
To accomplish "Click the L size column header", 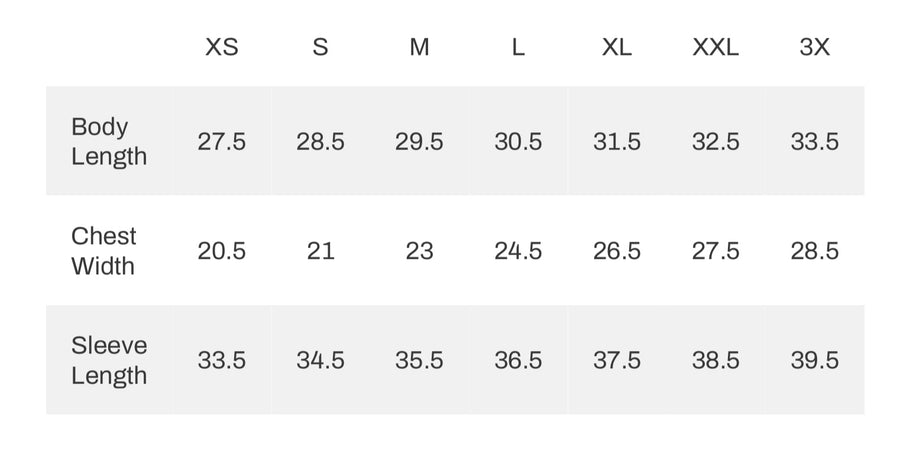I will [518, 47].
